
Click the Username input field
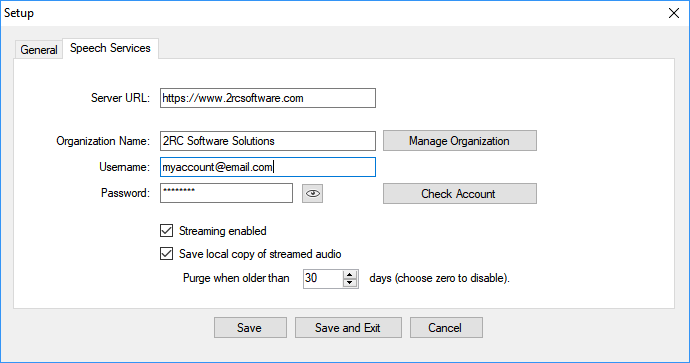pyautogui.click(x=268, y=167)
